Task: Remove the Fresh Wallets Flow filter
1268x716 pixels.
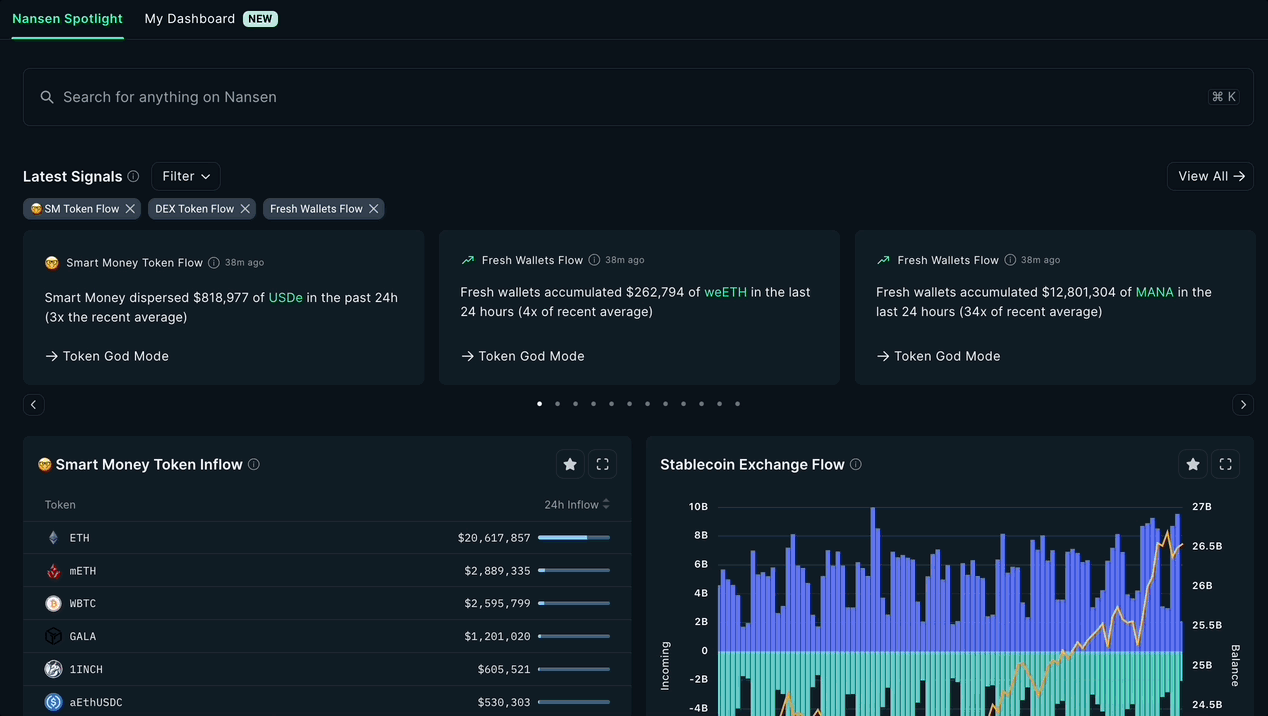Action: [x=374, y=209]
